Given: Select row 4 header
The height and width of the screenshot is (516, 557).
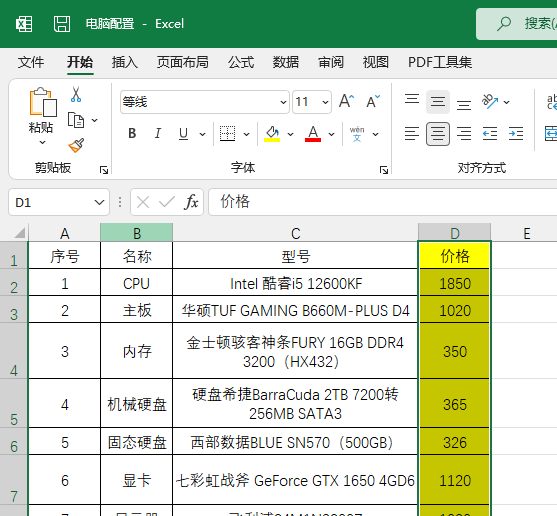Looking at the screenshot, I should (x=13, y=351).
